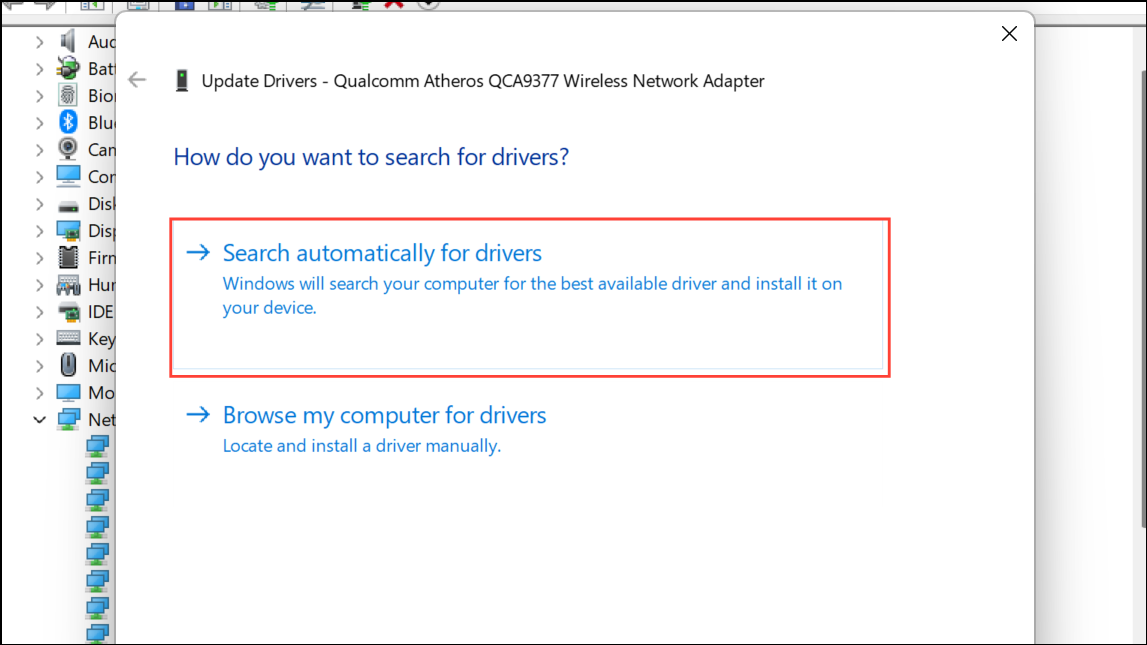This screenshot has width=1147, height=645.
Task: Select the Display adapters icon
Action: pos(68,231)
